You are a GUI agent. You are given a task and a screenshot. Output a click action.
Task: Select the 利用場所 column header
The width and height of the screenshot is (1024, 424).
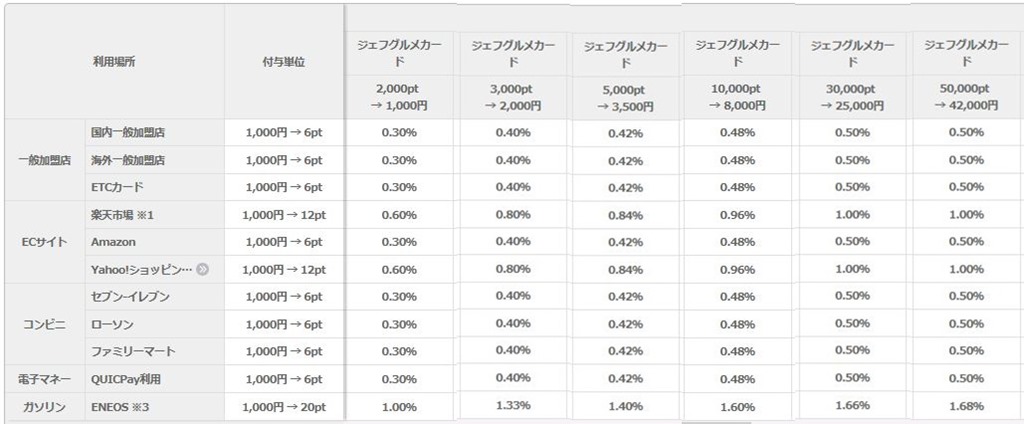pos(114,62)
